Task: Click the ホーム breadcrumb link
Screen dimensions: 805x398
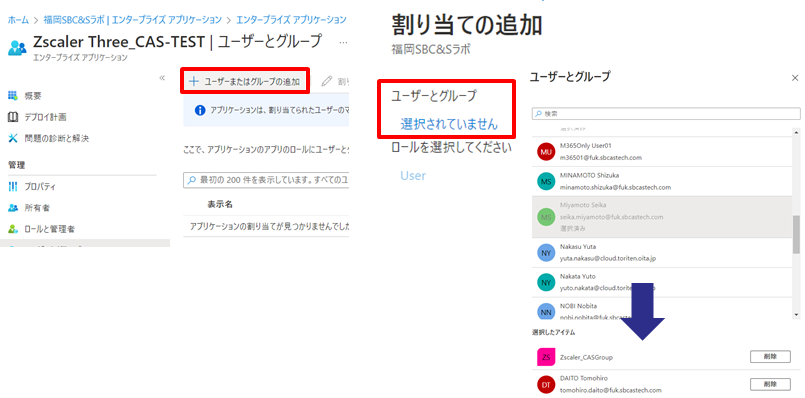Action: [x=18, y=20]
